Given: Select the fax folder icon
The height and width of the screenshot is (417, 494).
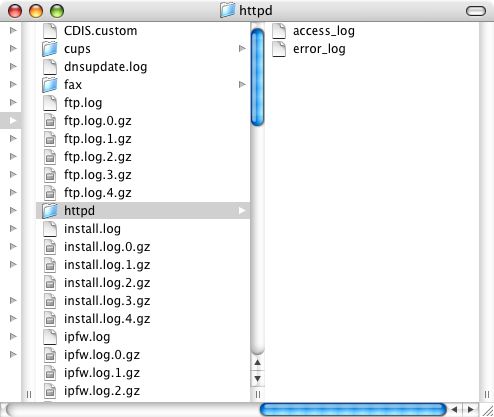Looking at the screenshot, I should (x=50, y=85).
